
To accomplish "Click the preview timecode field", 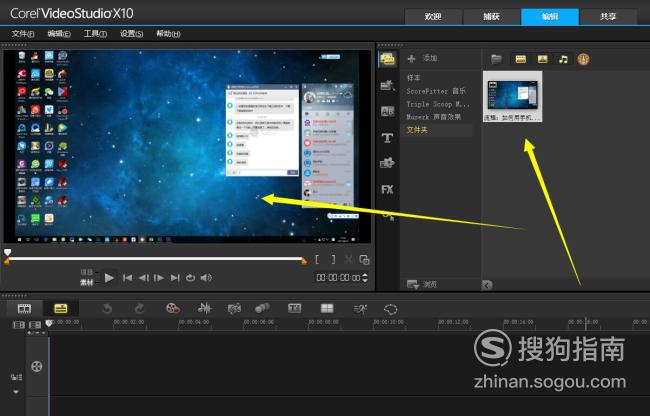I will pos(339,278).
